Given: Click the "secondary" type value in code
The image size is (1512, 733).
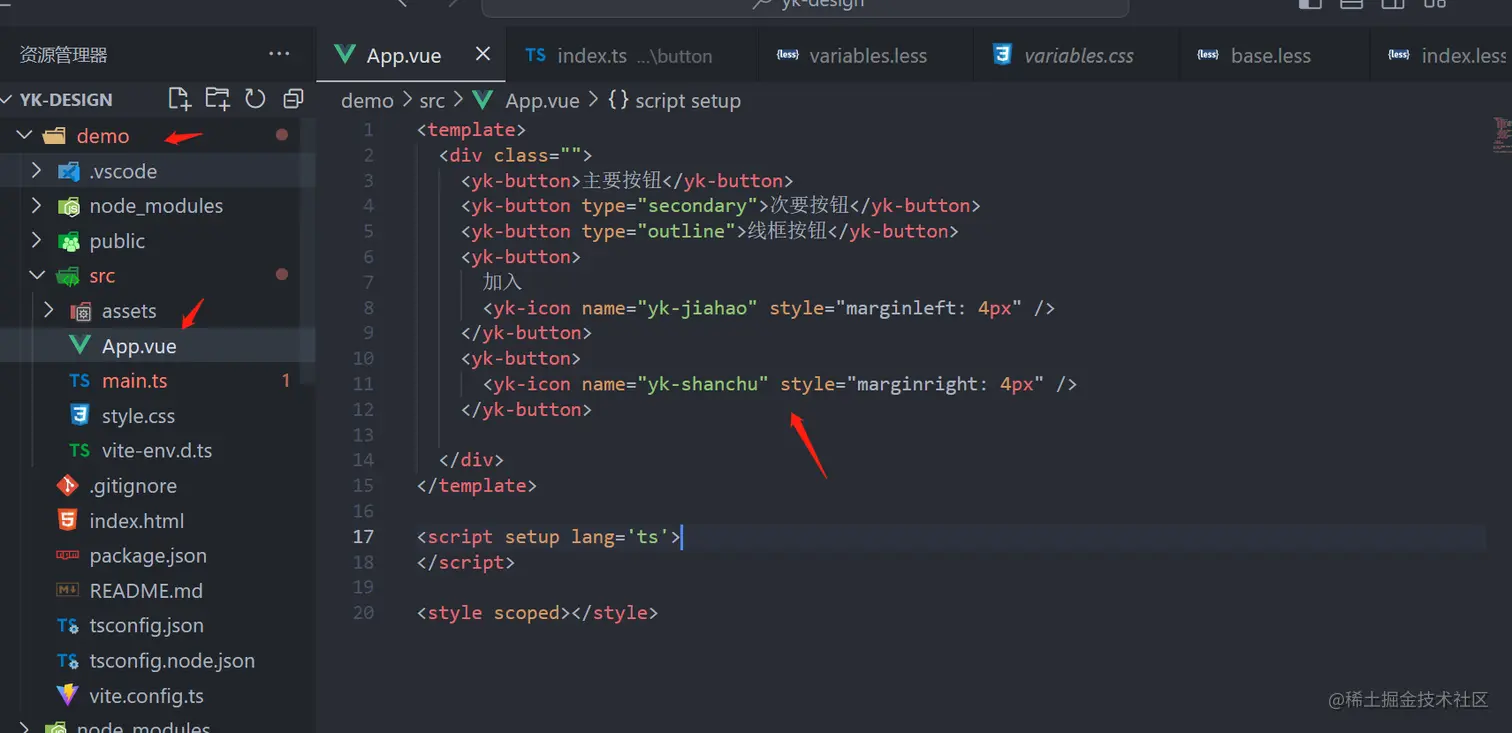Looking at the screenshot, I should pyautogui.click(x=703, y=206).
